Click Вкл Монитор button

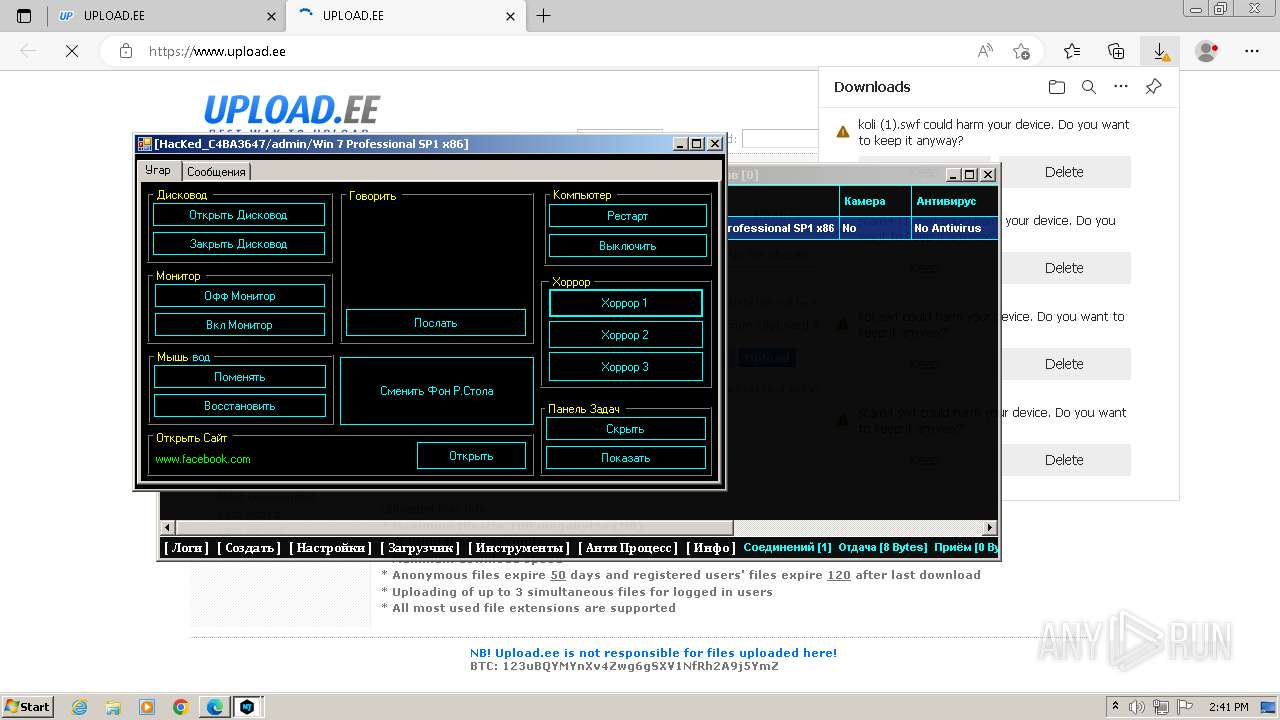click(x=239, y=325)
